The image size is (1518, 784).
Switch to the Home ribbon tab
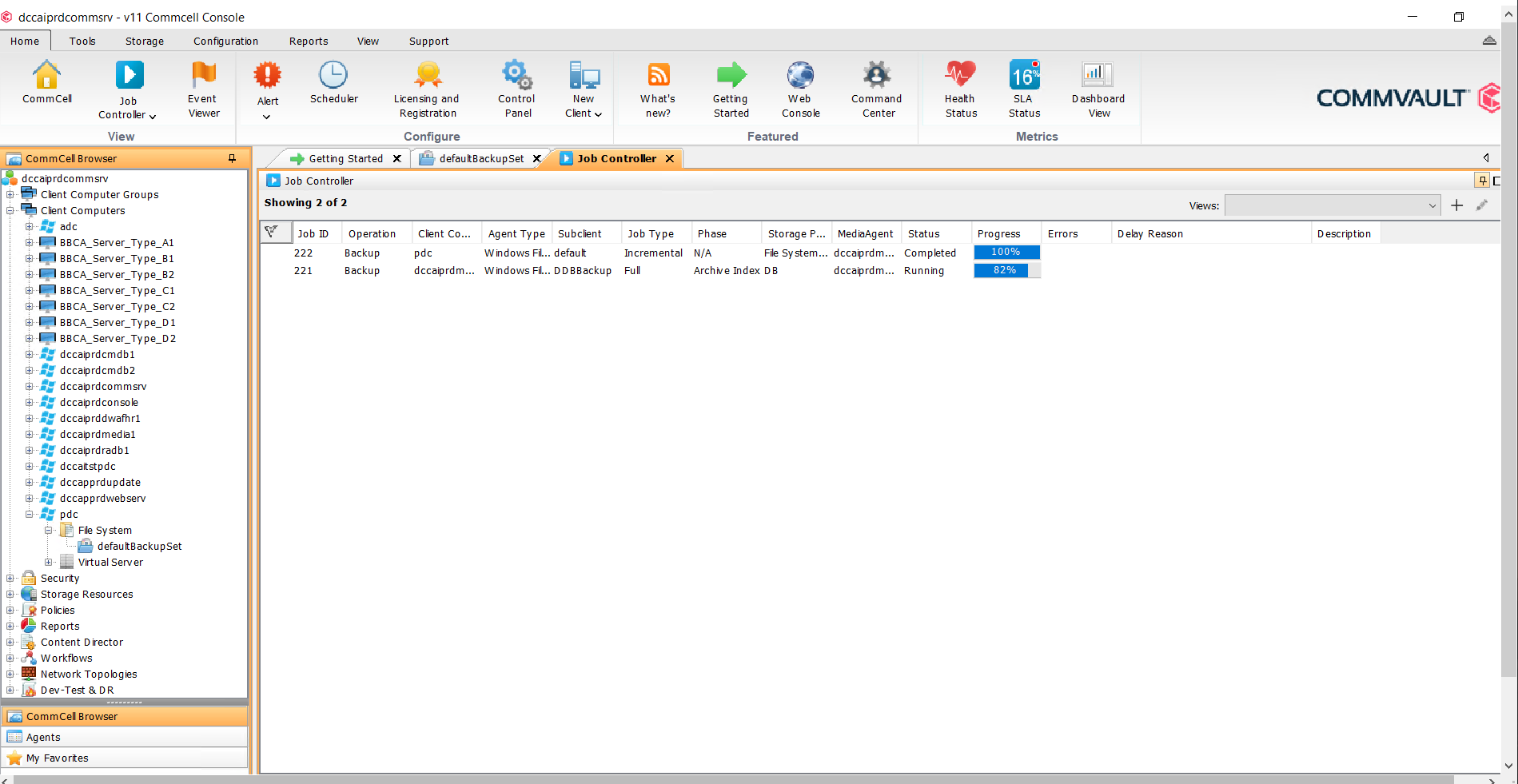pos(25,41)
